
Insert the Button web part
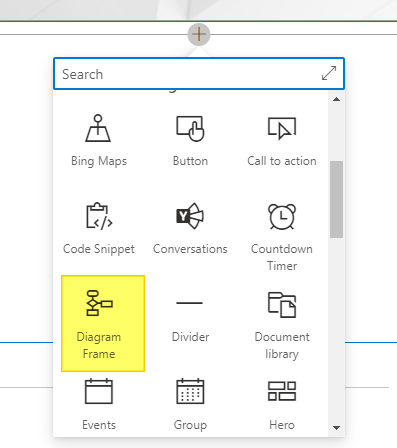click(x=190, y=141)
